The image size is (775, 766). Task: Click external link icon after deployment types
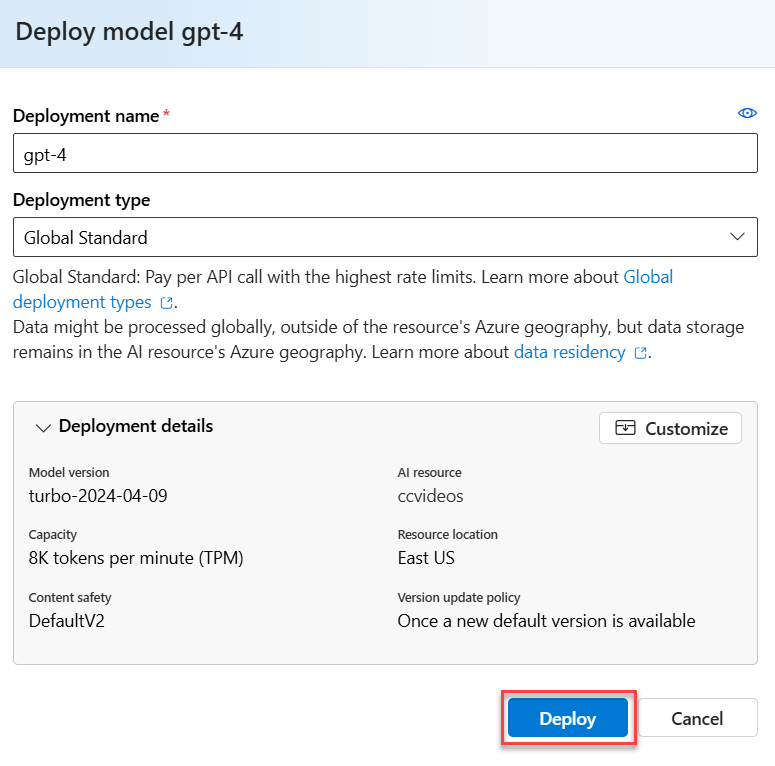point(167,302)
